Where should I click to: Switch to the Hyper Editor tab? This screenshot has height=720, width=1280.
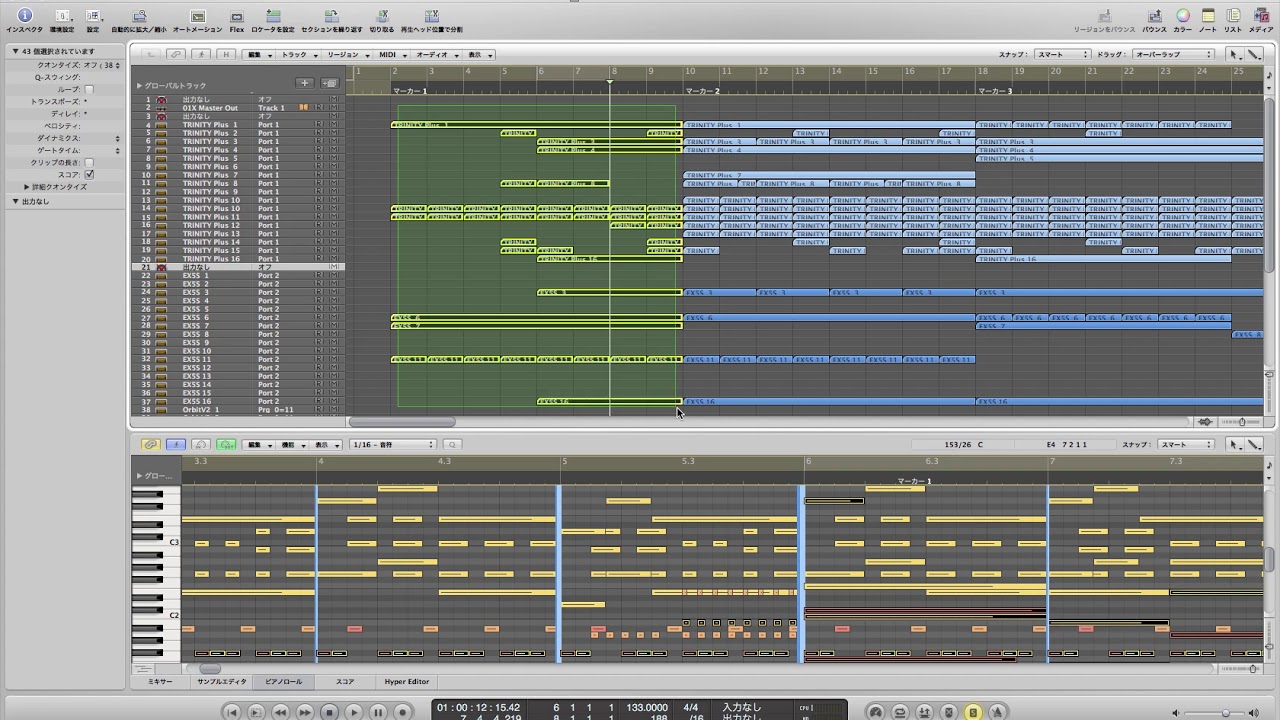pyautogui.click(x=406, y=681)
